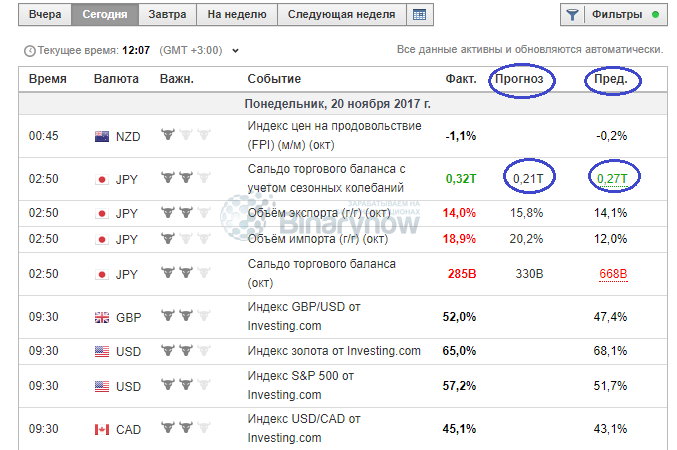677x450 pixels.
Task: Click importance bulls in GBP/USD index row
Action: pyautogui.click(x=186, y=315)
